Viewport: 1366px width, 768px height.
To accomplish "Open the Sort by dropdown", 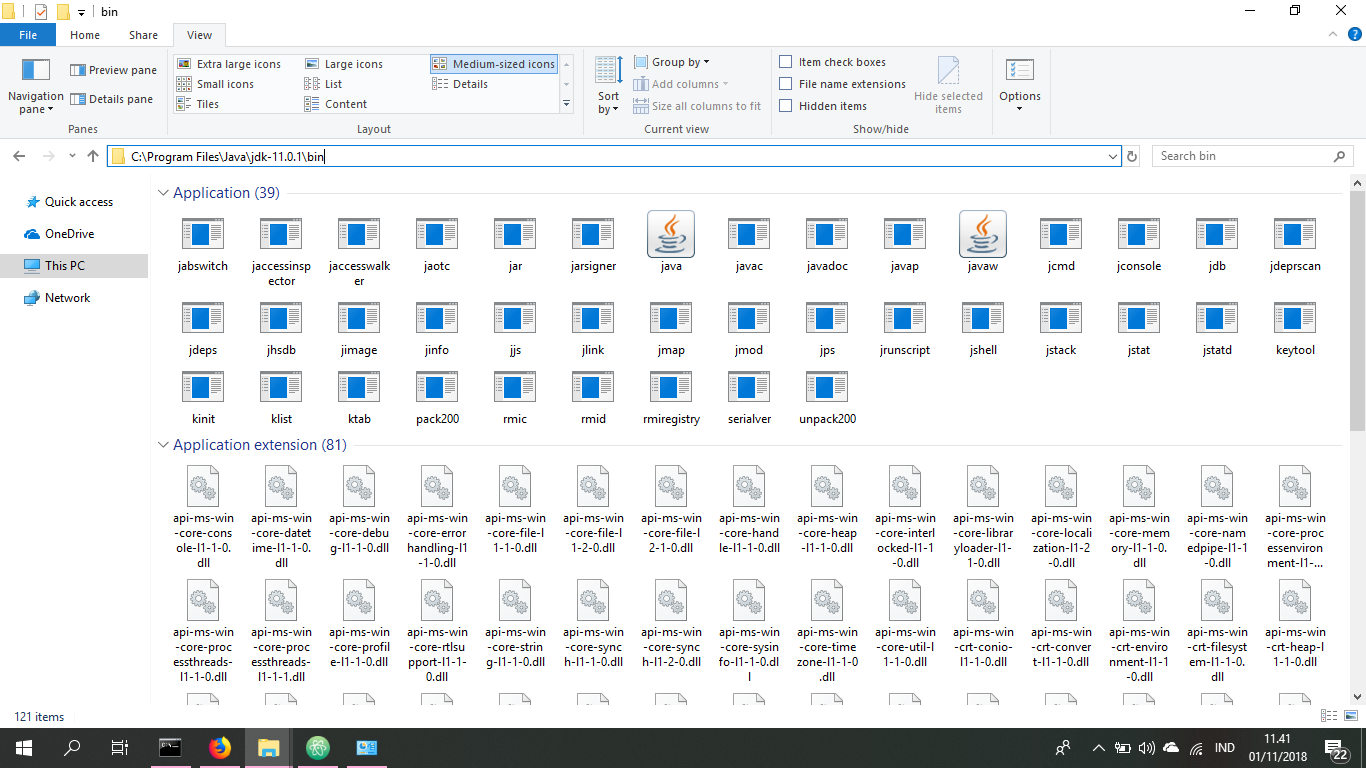I will 609,85.
